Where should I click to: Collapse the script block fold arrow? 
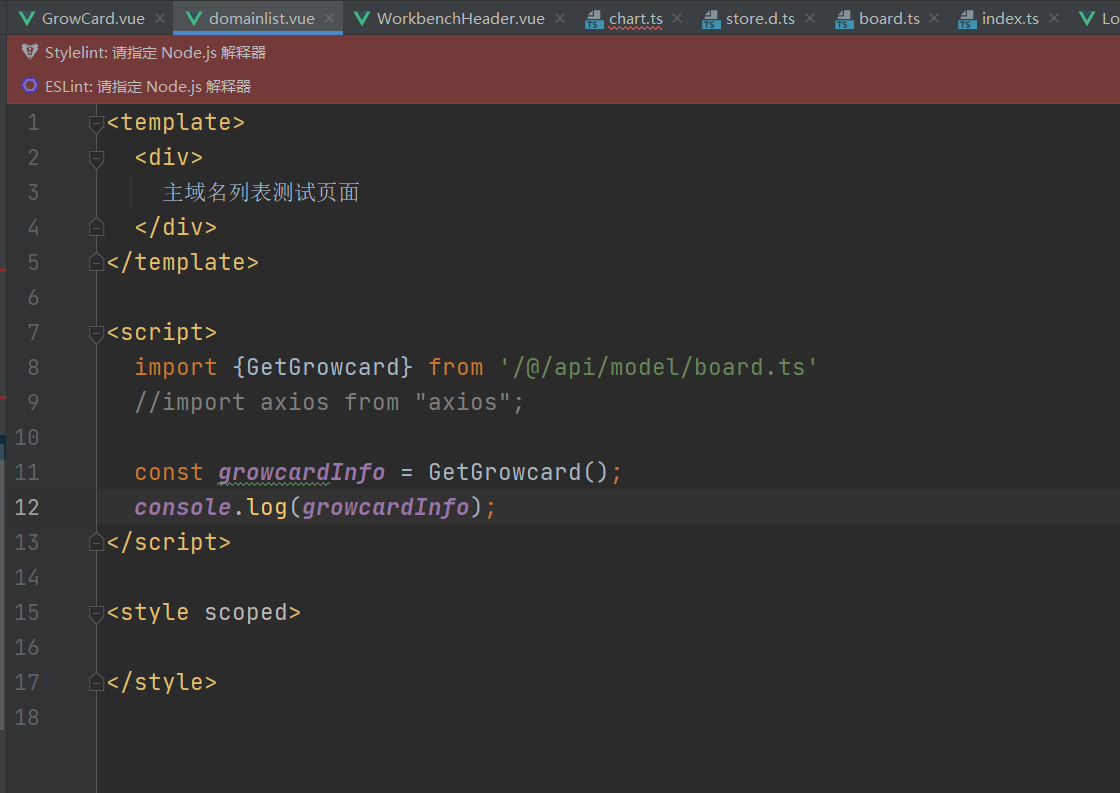[96, 332]
